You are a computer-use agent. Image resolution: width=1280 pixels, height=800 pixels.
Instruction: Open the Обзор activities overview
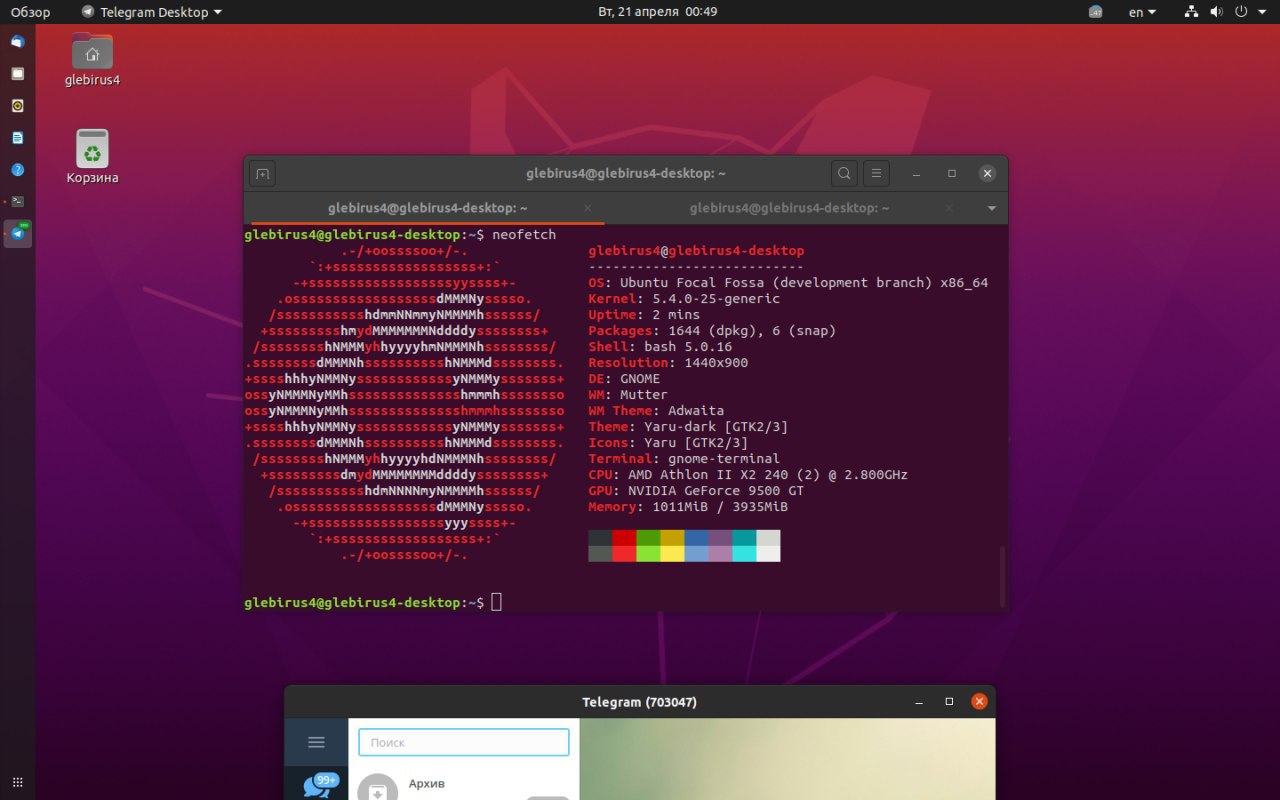coord(31,12)
